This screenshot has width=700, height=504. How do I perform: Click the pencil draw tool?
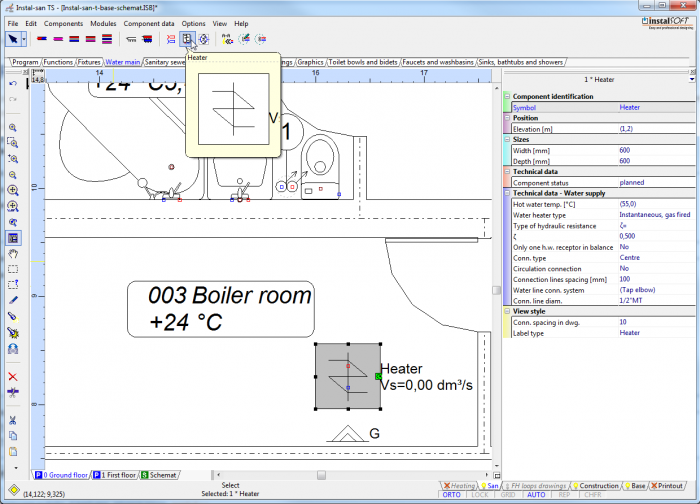coord(12,299)
